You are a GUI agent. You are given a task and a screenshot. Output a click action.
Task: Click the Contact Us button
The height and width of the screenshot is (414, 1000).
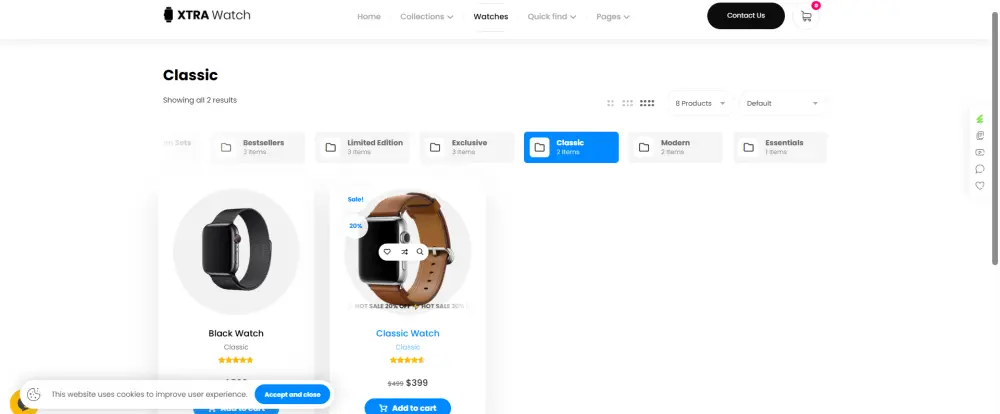pos(746,16)
